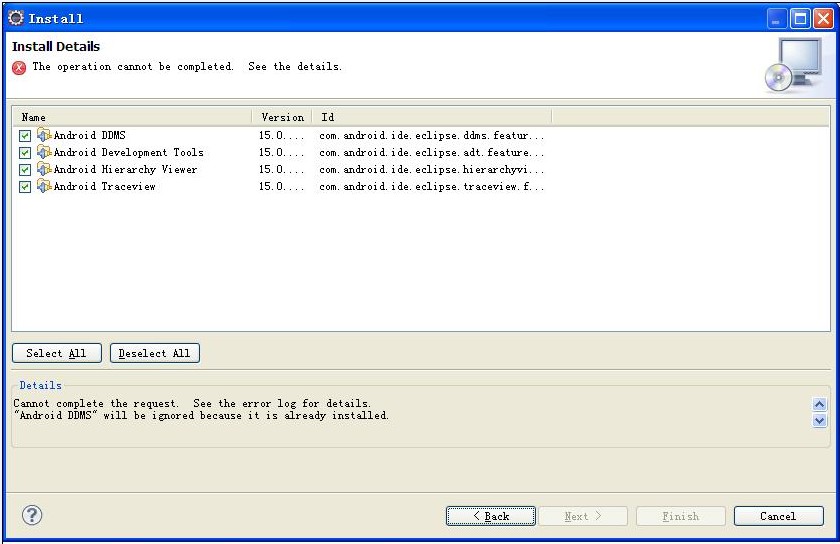Image resolution: width=840 pixels, height=544 pixels.
Task: Click the Install window gear icon
Action: pyautogui.click(x=16, y=18)
